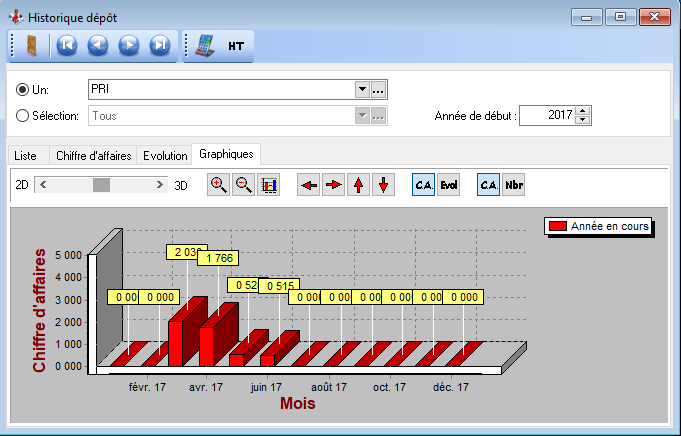681x436 pixels.
Task: Toggle the Nbr display button
Action: point(513,185)
